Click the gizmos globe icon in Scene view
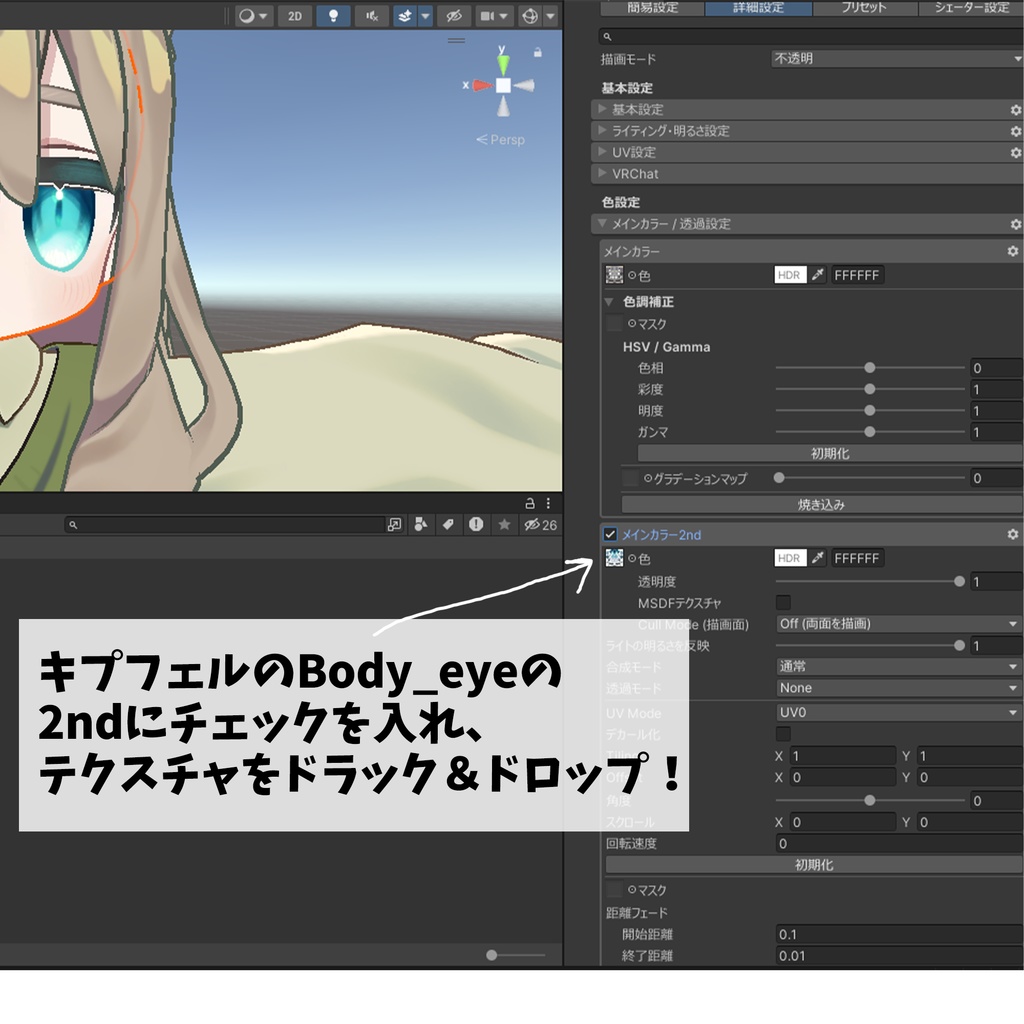The height and width of the screenshot is (1024, 1024). 530,15
